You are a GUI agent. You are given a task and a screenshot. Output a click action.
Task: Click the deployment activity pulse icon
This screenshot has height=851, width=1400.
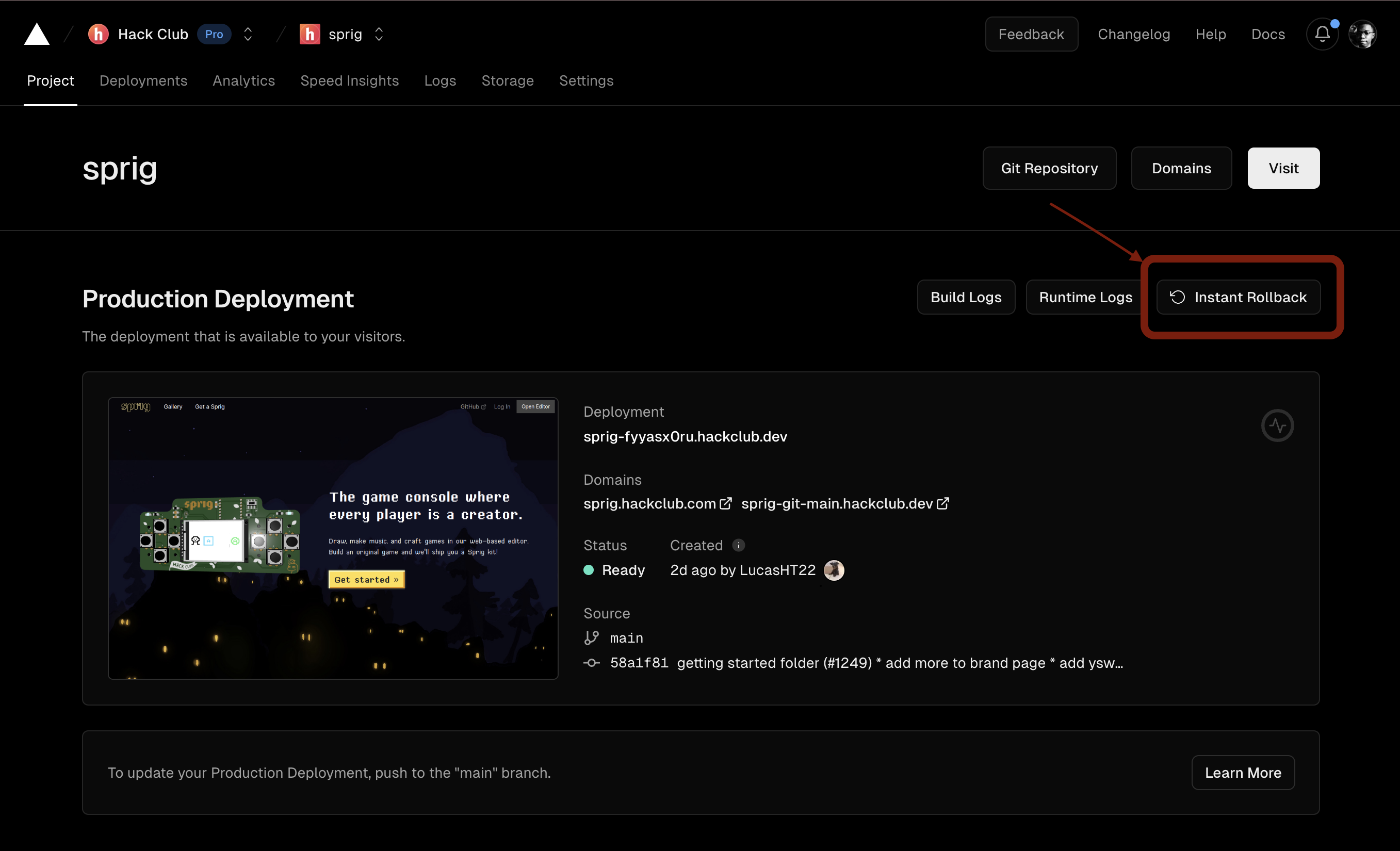point(1277,425)
